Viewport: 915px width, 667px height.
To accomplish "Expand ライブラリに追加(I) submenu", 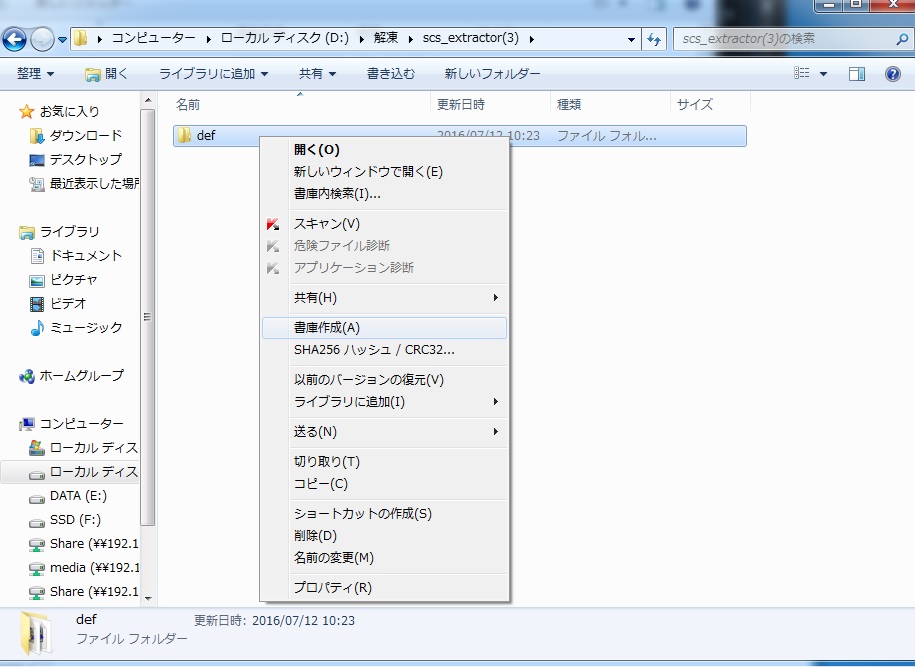I will pyautogui.click(x=385, y=402).
